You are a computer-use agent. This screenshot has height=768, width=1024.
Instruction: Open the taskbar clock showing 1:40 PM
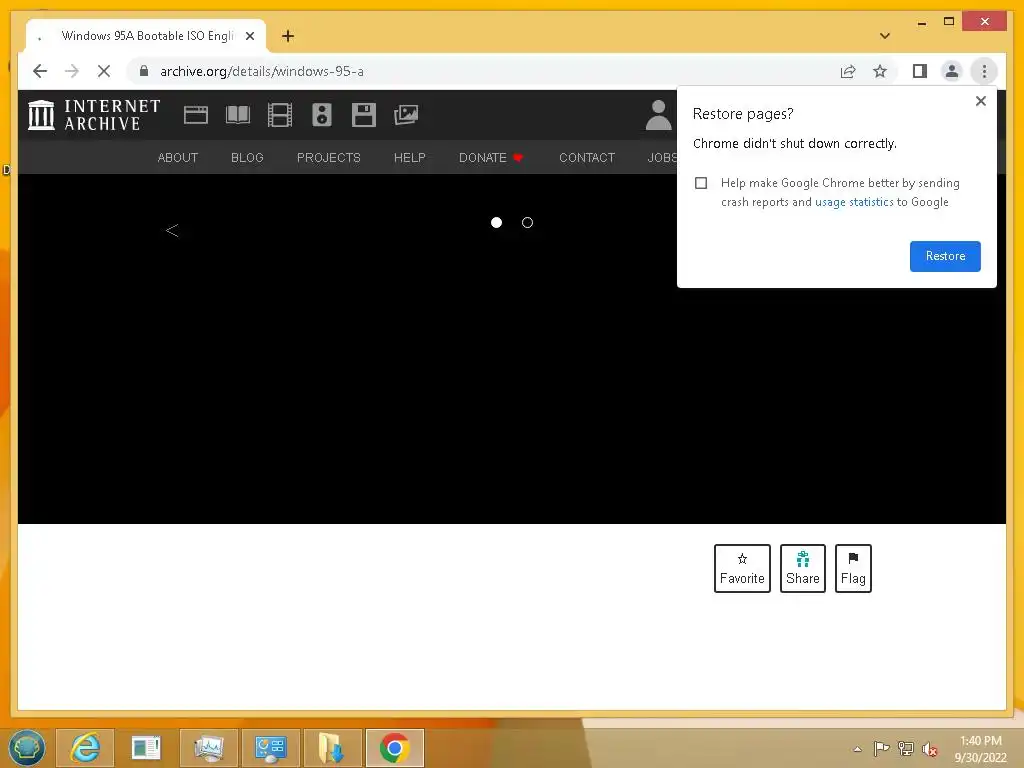point(980,749)
